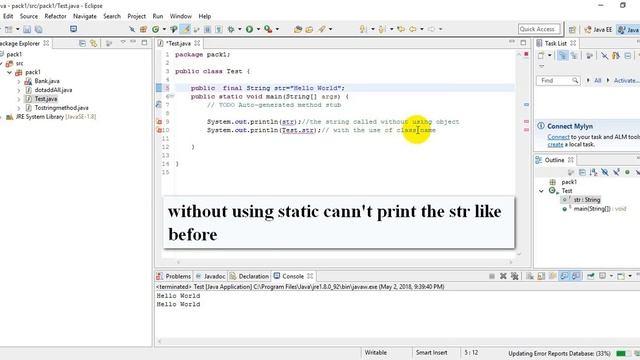Run the program with the green Run button
Viewport: 640px width, 360px height.
click(x=249, y=29)
